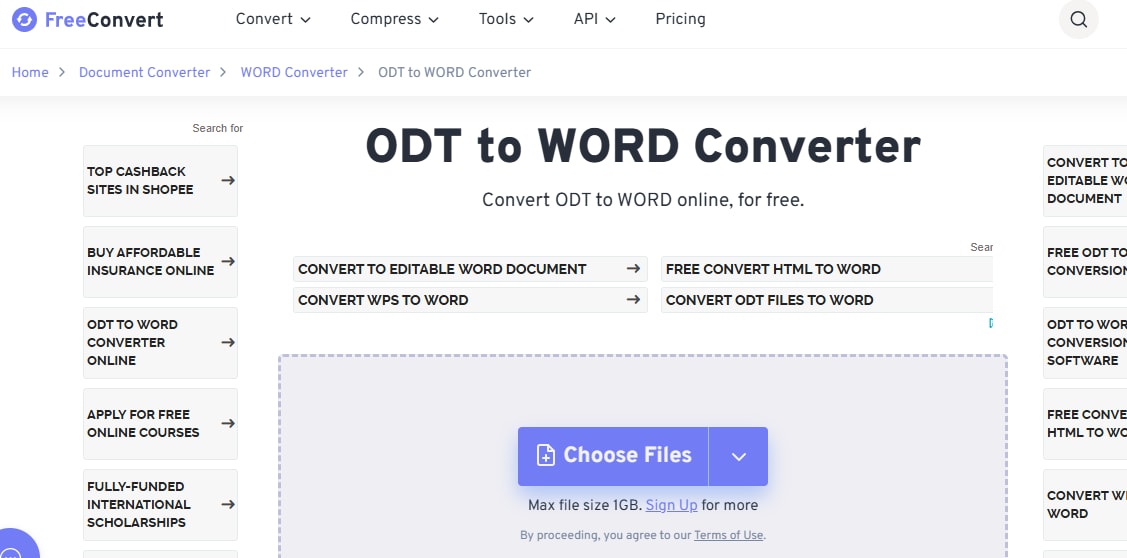Open ODT to Word Converter Online sidebar link

(x=160, y=343)
